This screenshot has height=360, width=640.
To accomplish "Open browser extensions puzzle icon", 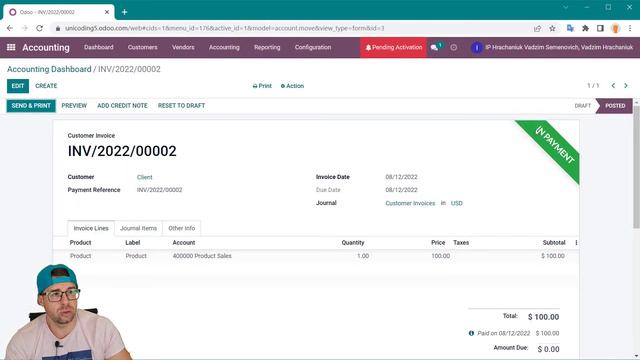I will 585,28.
